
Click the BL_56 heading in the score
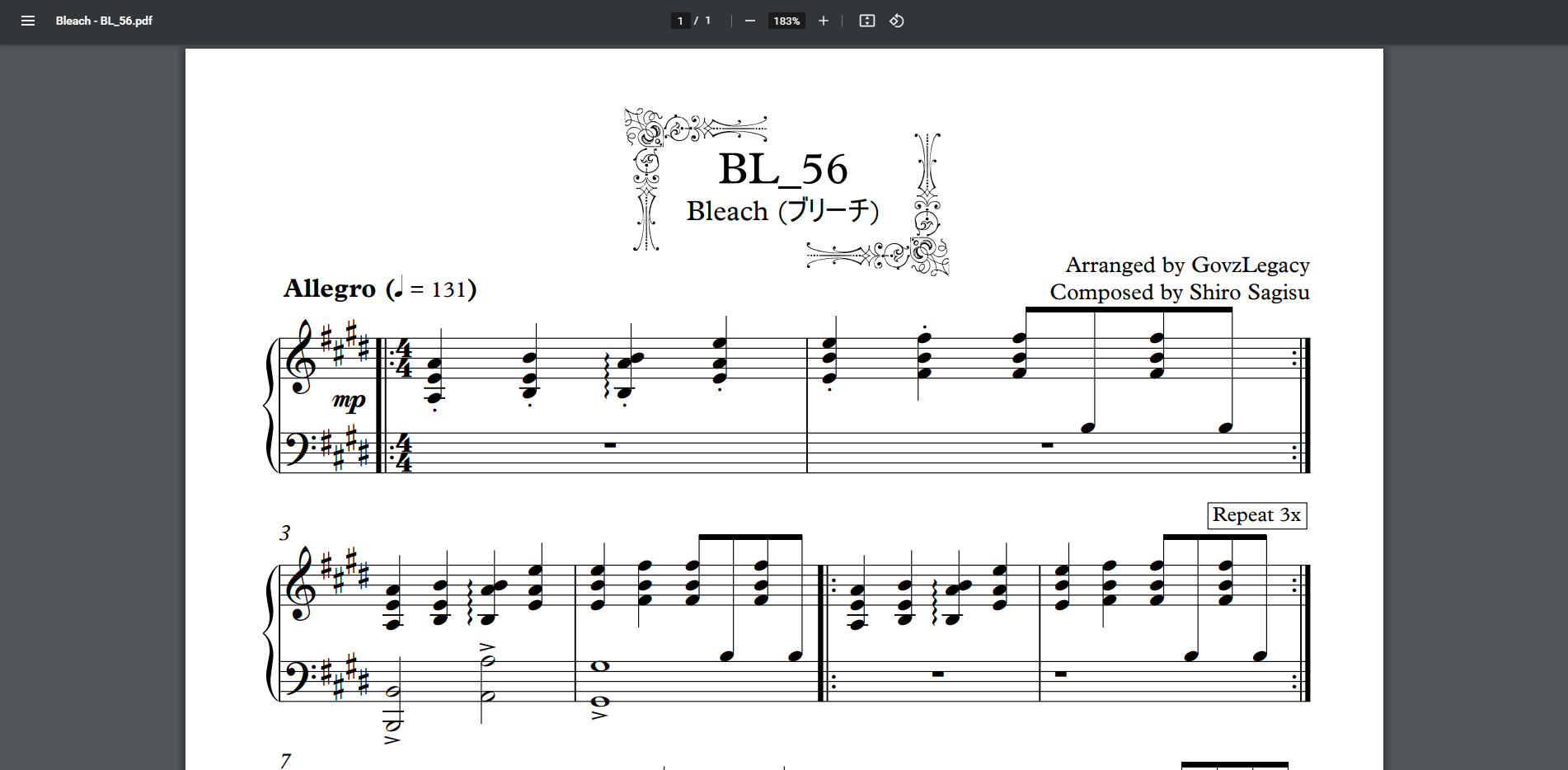pos(782,169)
